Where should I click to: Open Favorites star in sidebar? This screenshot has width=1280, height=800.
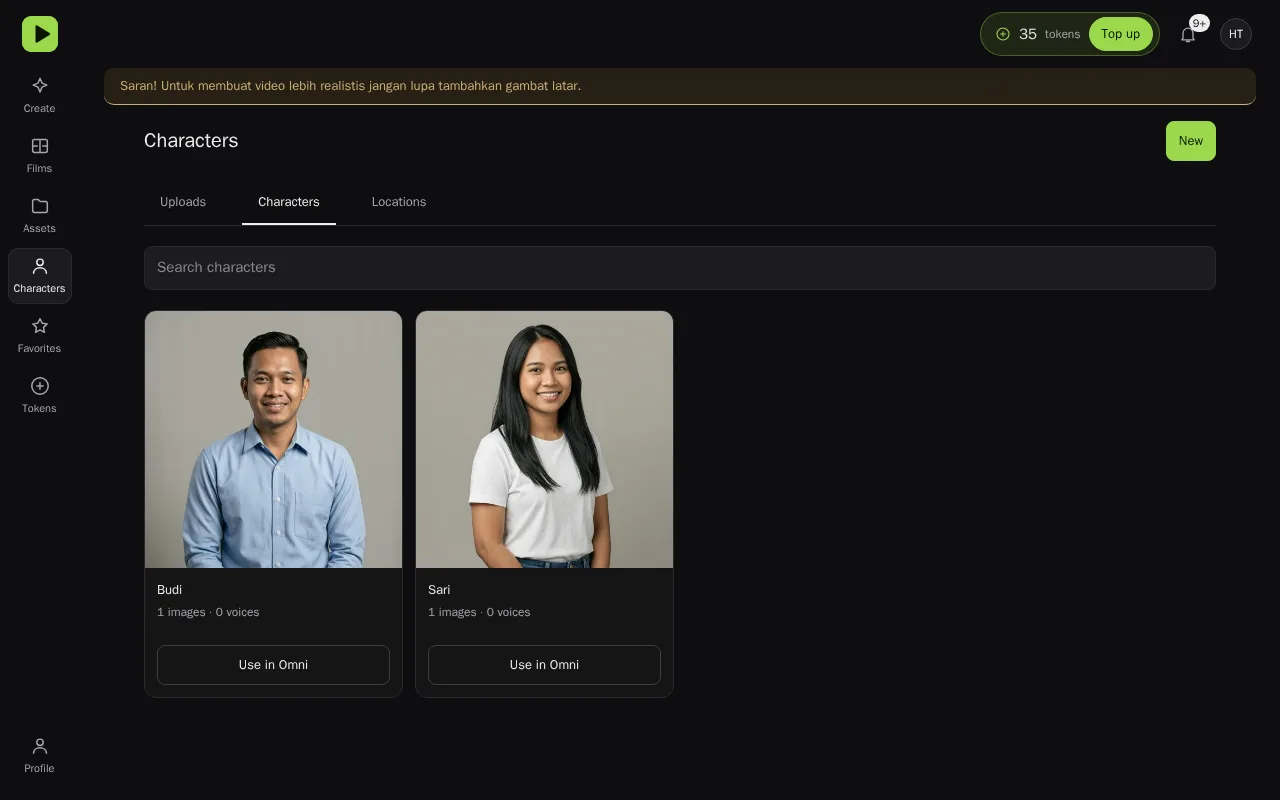40,336
